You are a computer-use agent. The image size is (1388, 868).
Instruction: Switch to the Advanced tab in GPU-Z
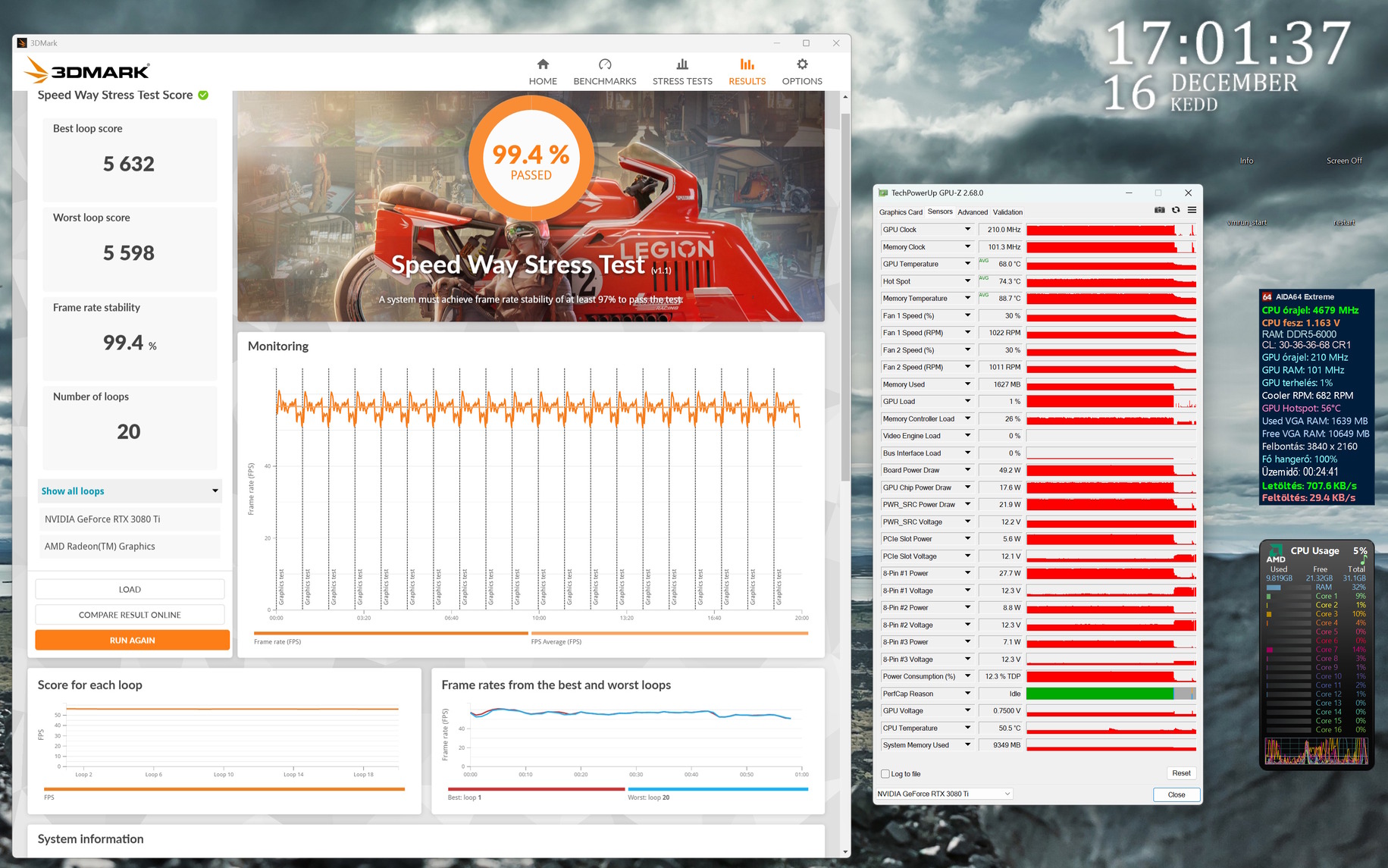pos(973,212)
